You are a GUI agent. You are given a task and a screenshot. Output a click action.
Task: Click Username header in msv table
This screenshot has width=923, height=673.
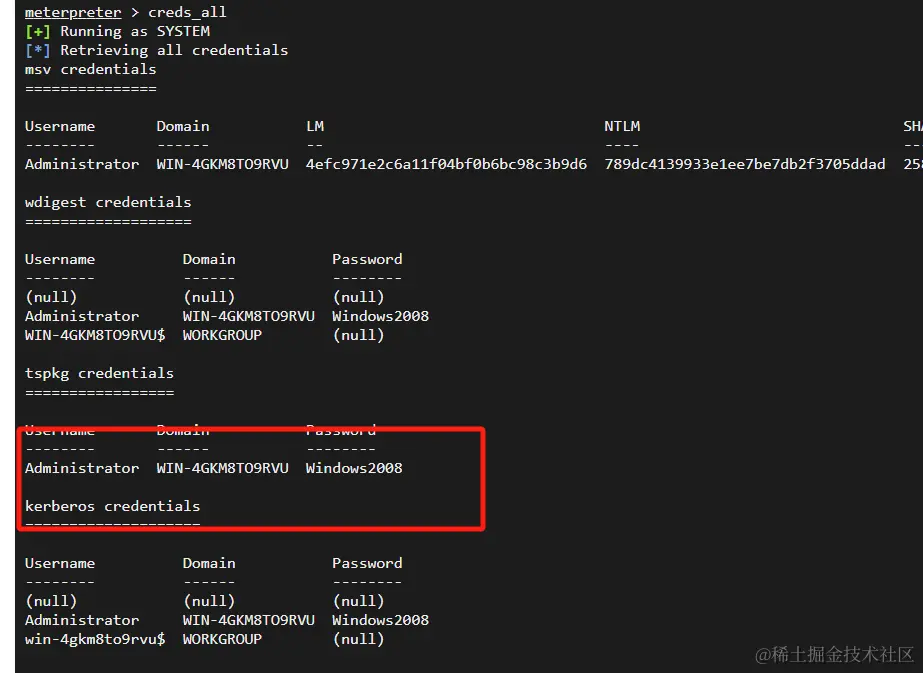[x=60, y=126]
